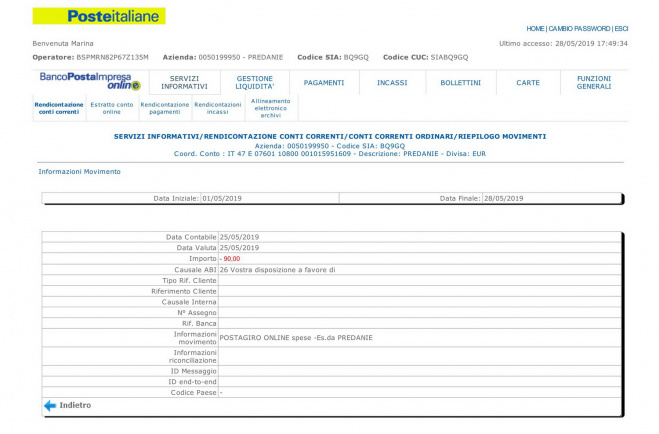Open Rendicontazione incassi tab
The width and height of the screenshot is (659, 434).
217,108
